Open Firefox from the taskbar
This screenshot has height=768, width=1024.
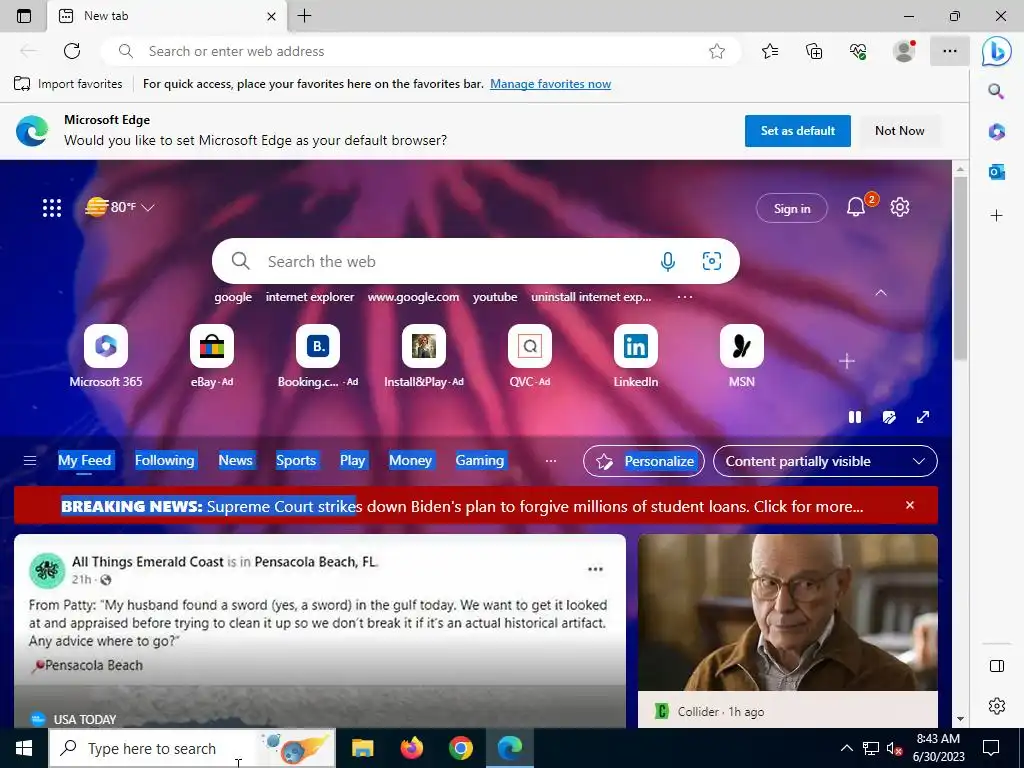(411, 748)
